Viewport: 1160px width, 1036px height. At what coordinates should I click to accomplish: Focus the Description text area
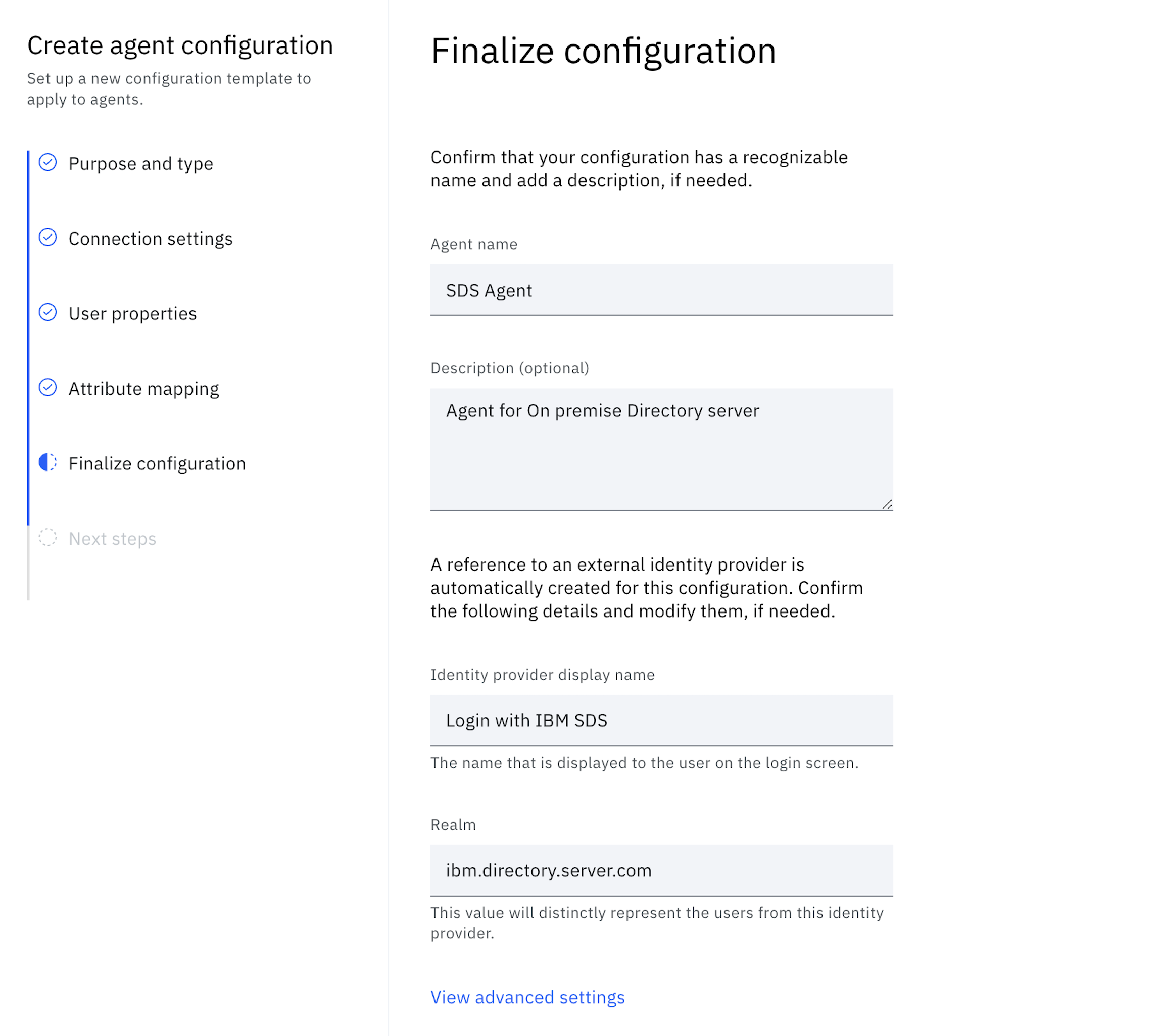661,450
